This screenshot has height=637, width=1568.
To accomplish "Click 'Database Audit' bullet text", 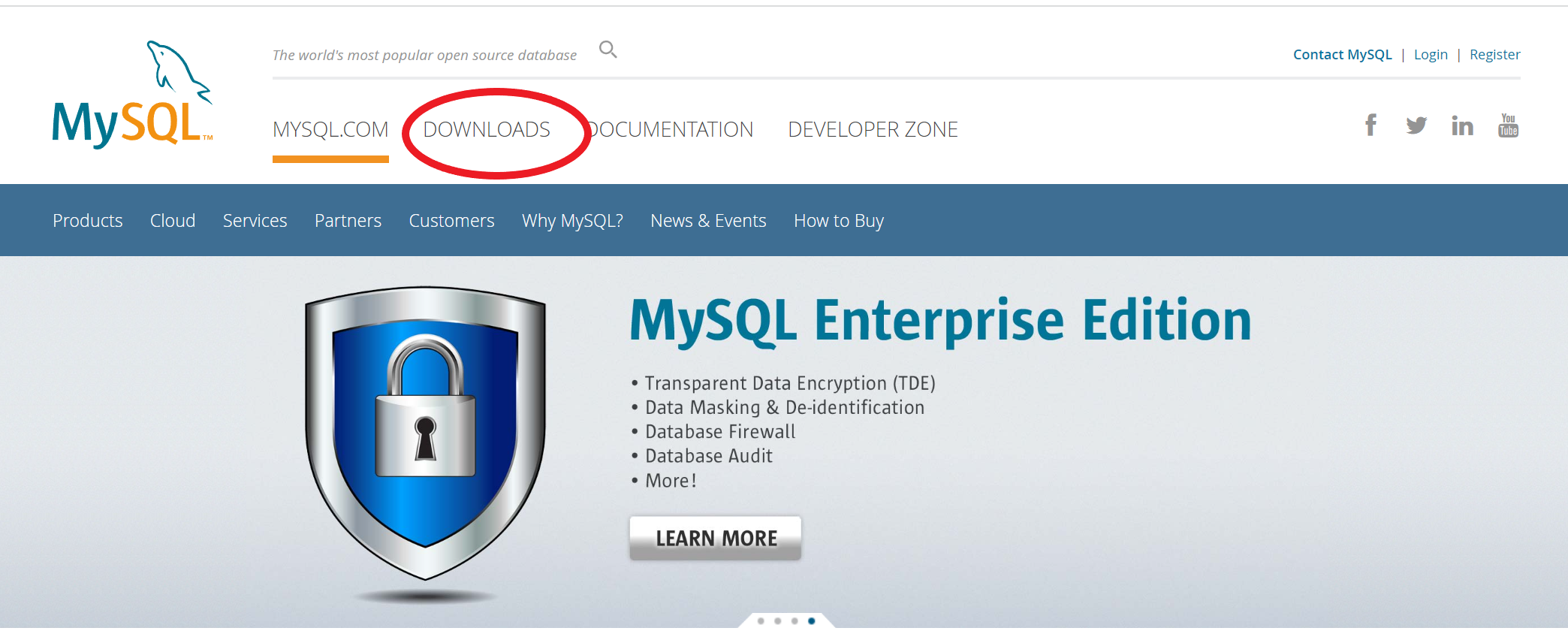I will coord(709,455).
